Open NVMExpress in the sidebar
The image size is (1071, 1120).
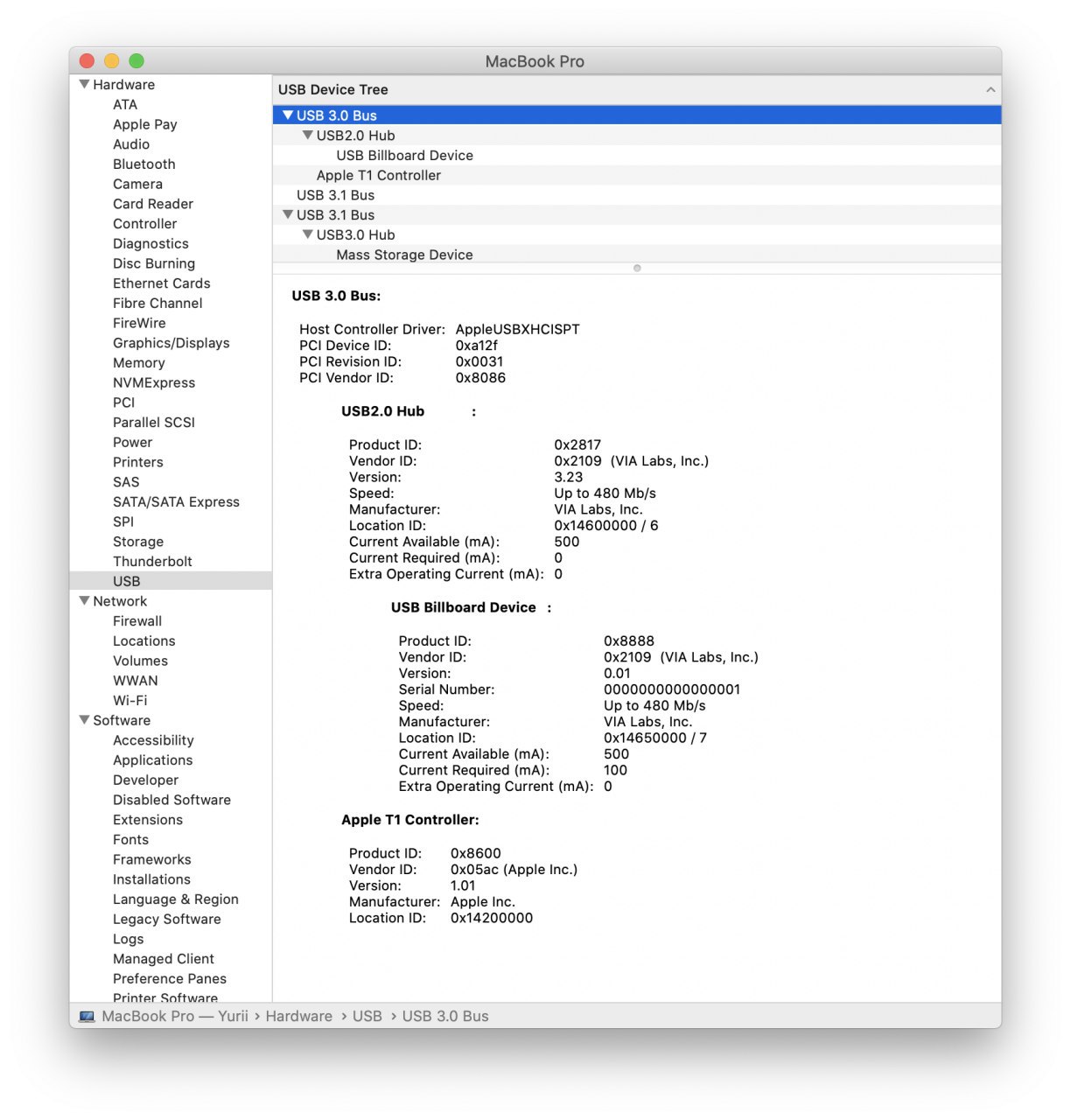154,382
